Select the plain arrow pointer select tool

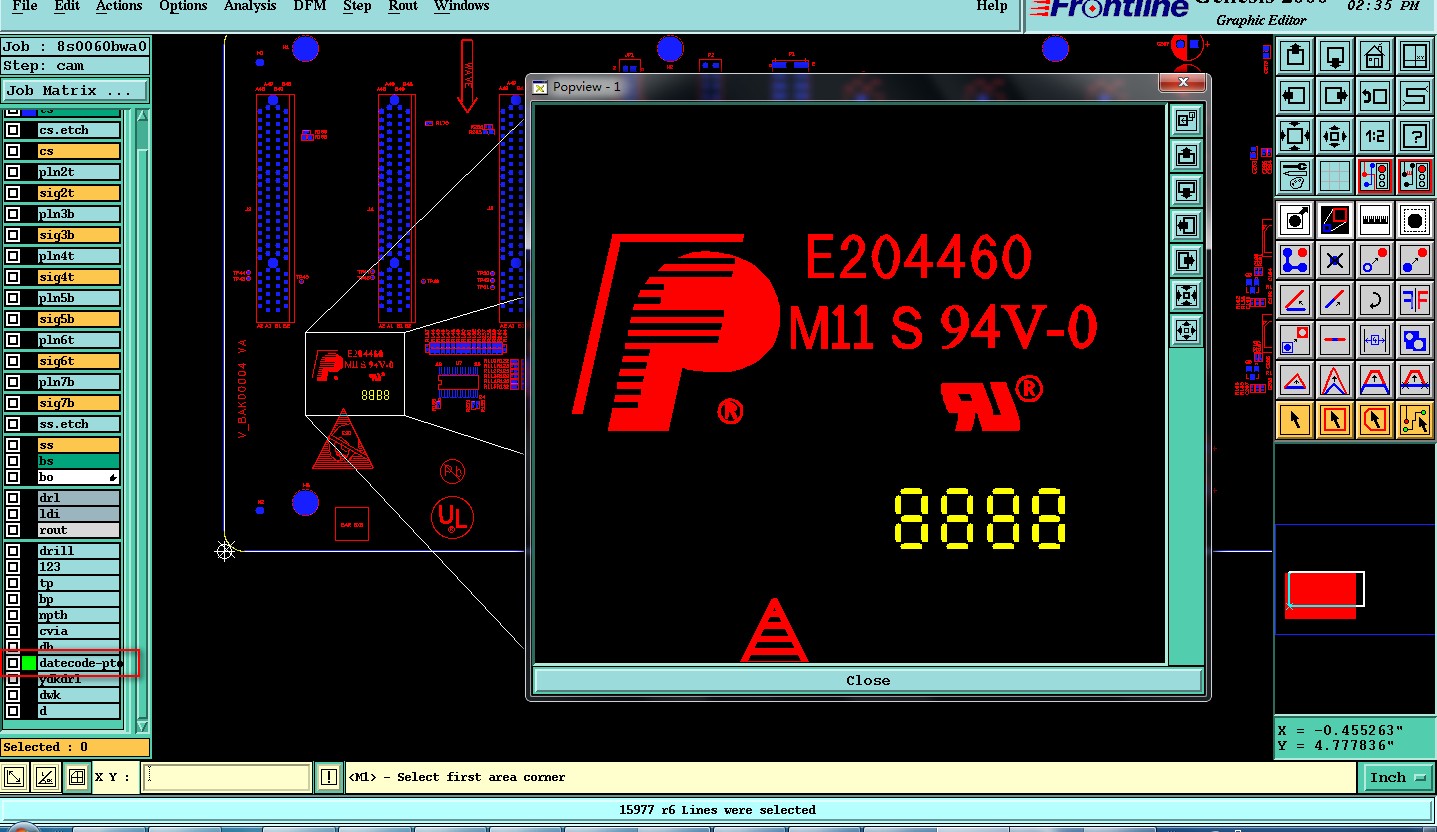1294,420
